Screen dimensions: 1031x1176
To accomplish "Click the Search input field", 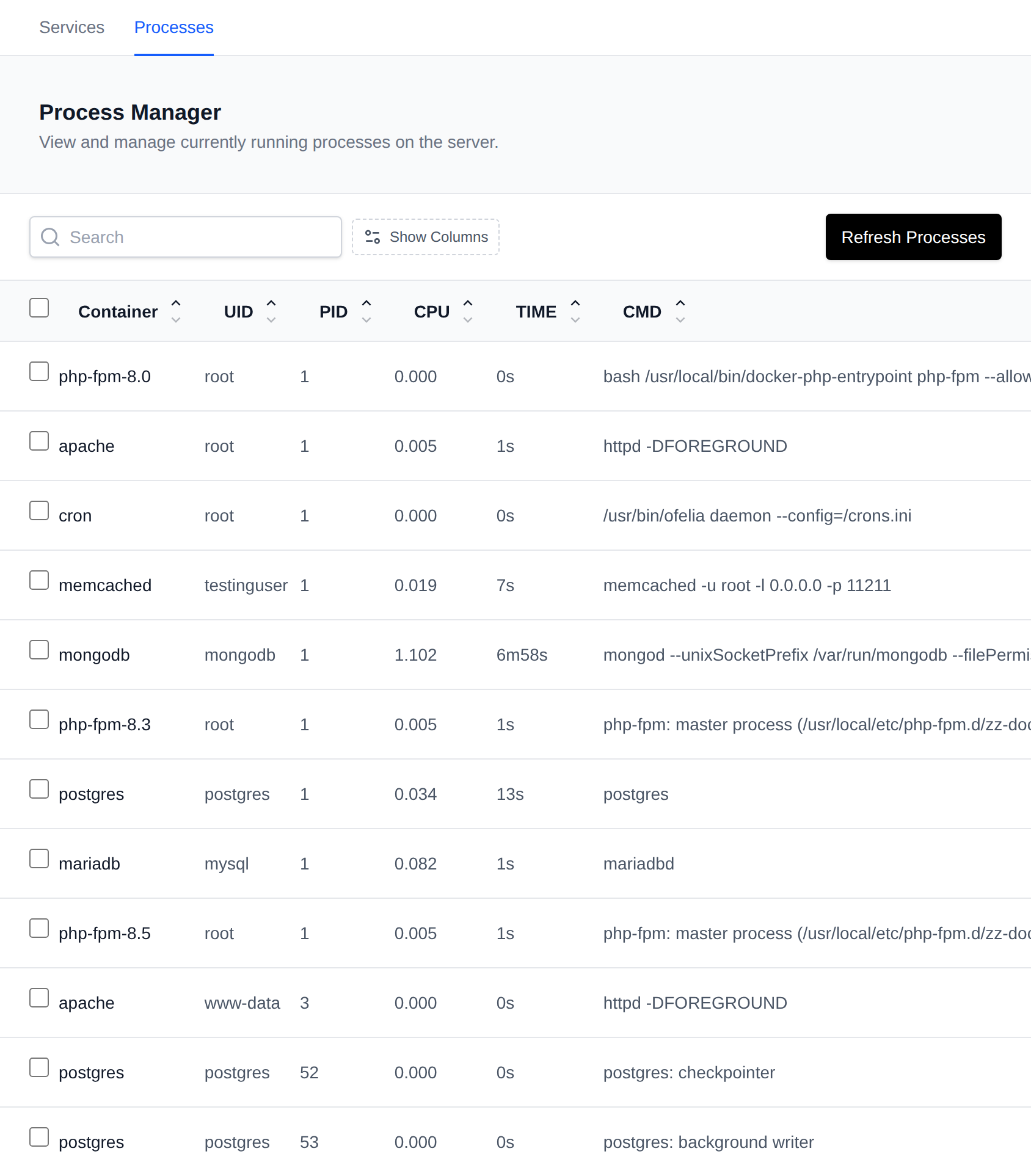I will [x=186, y=237].
